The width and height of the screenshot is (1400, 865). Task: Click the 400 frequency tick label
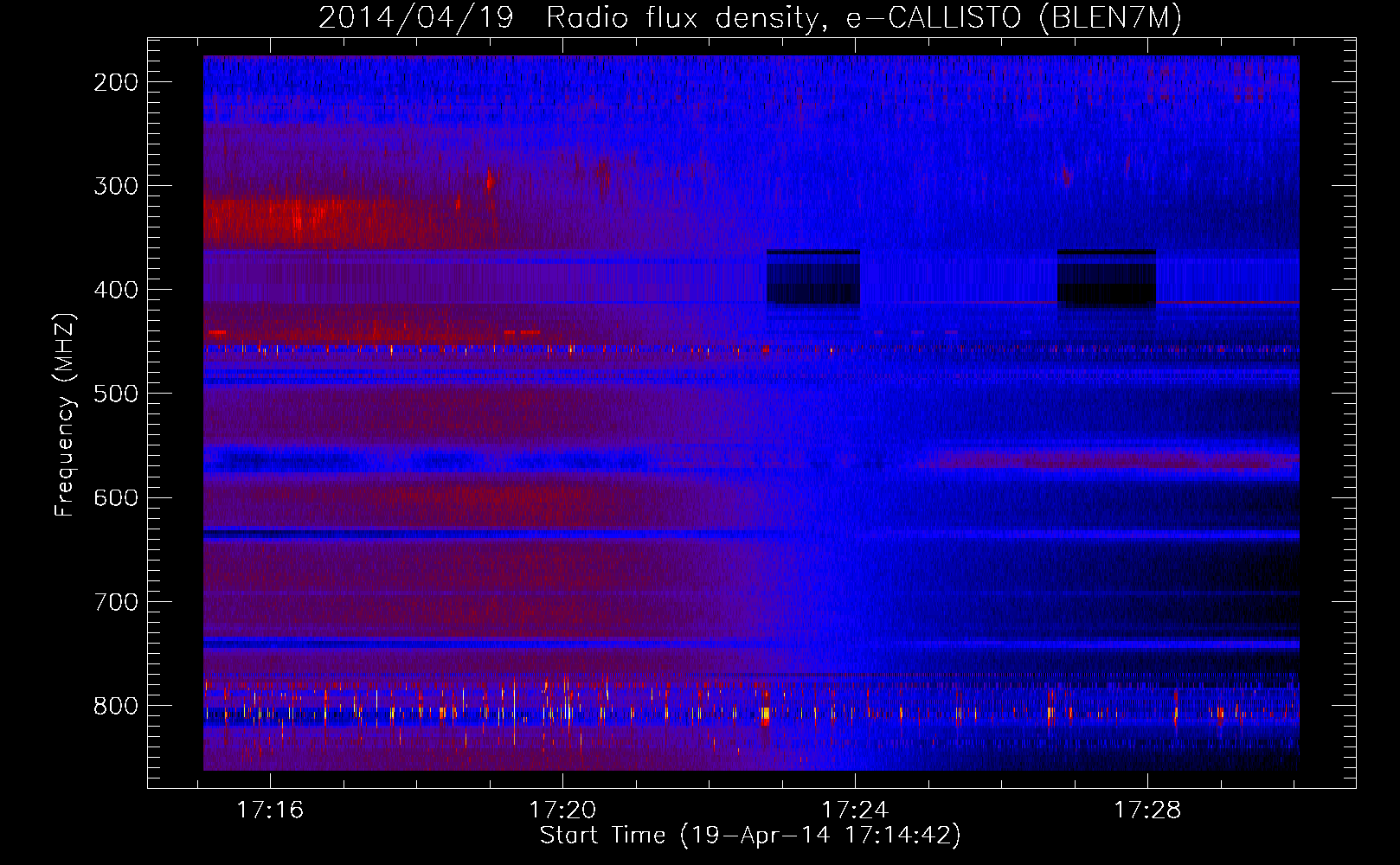pyautogui.click(x=116, y=290)
